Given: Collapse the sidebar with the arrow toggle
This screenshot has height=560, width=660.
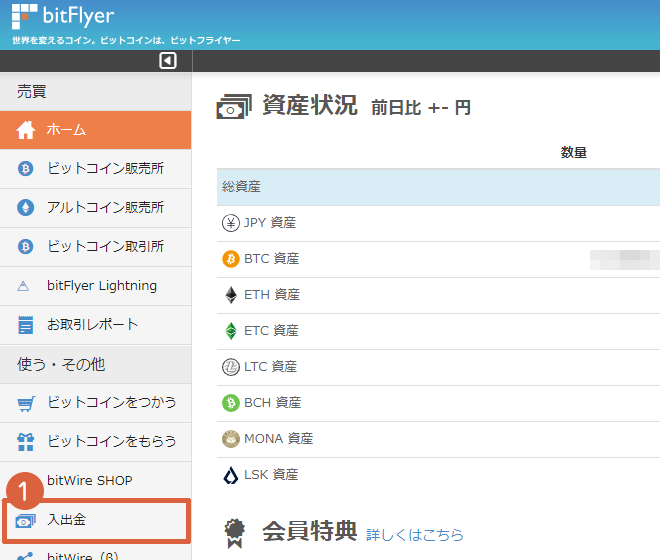Looking at the screenshot, I should click(168, 61).
